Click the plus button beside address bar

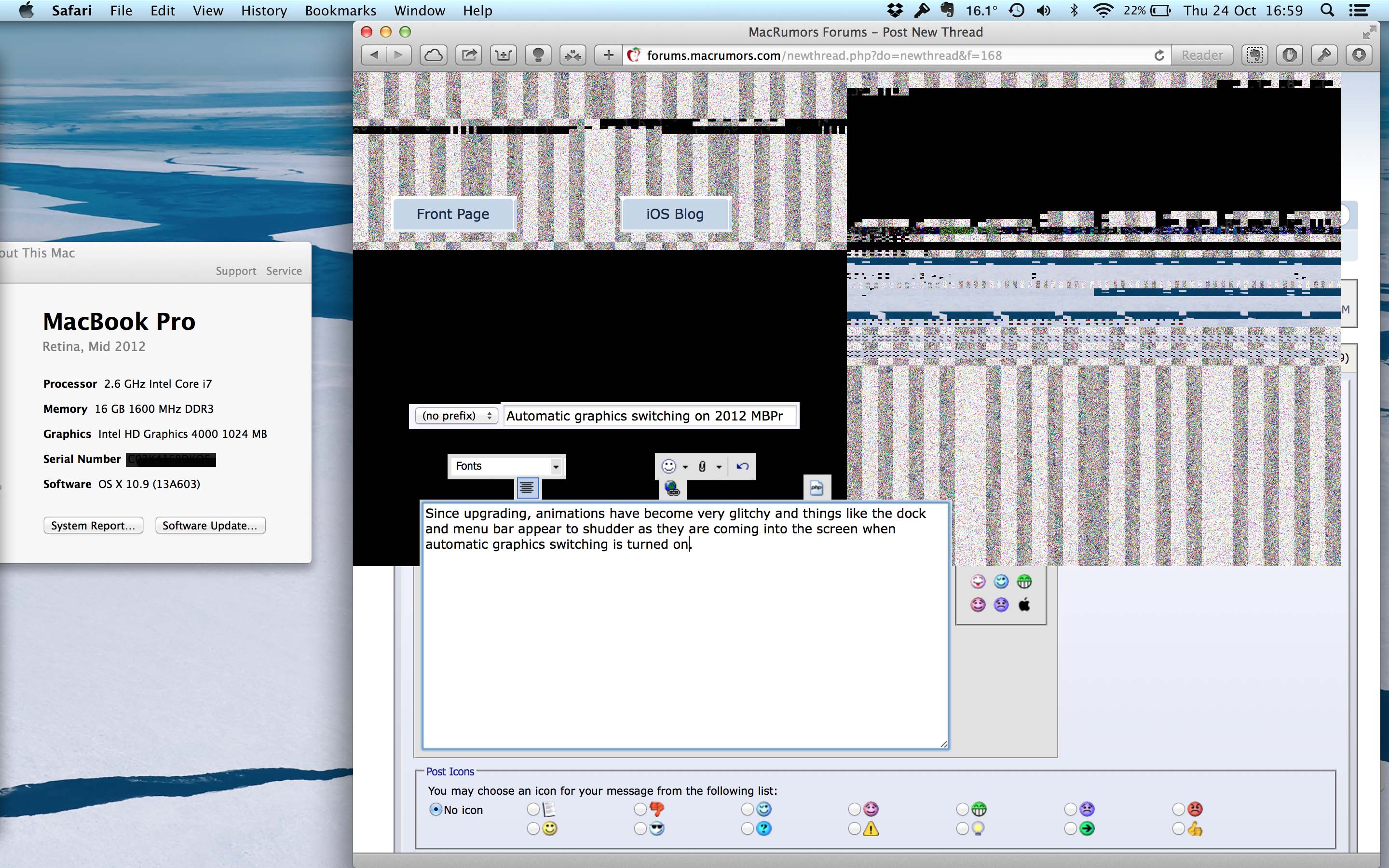(608, 55)
